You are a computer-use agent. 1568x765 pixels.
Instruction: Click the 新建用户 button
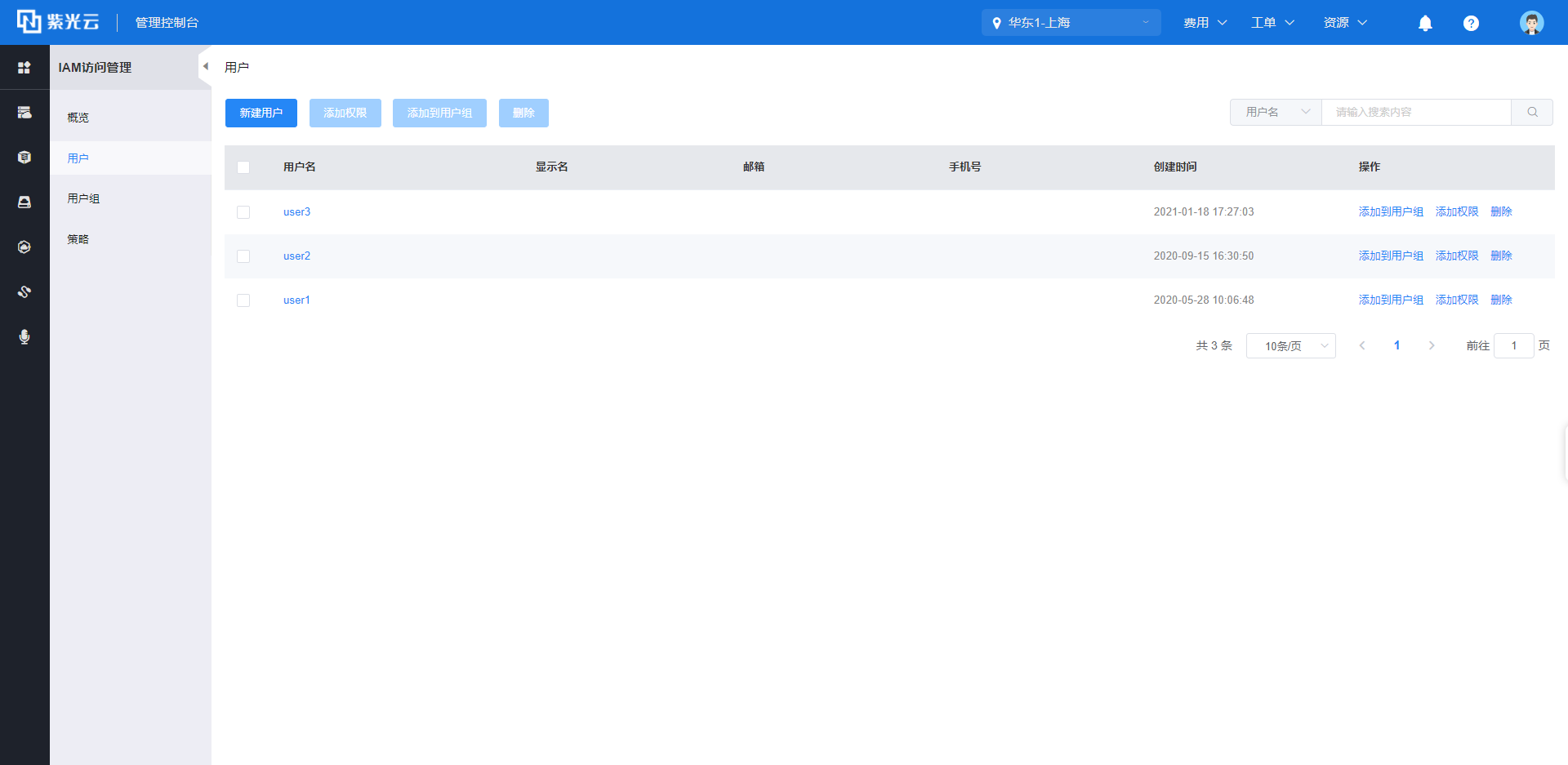tap(261, 113)
